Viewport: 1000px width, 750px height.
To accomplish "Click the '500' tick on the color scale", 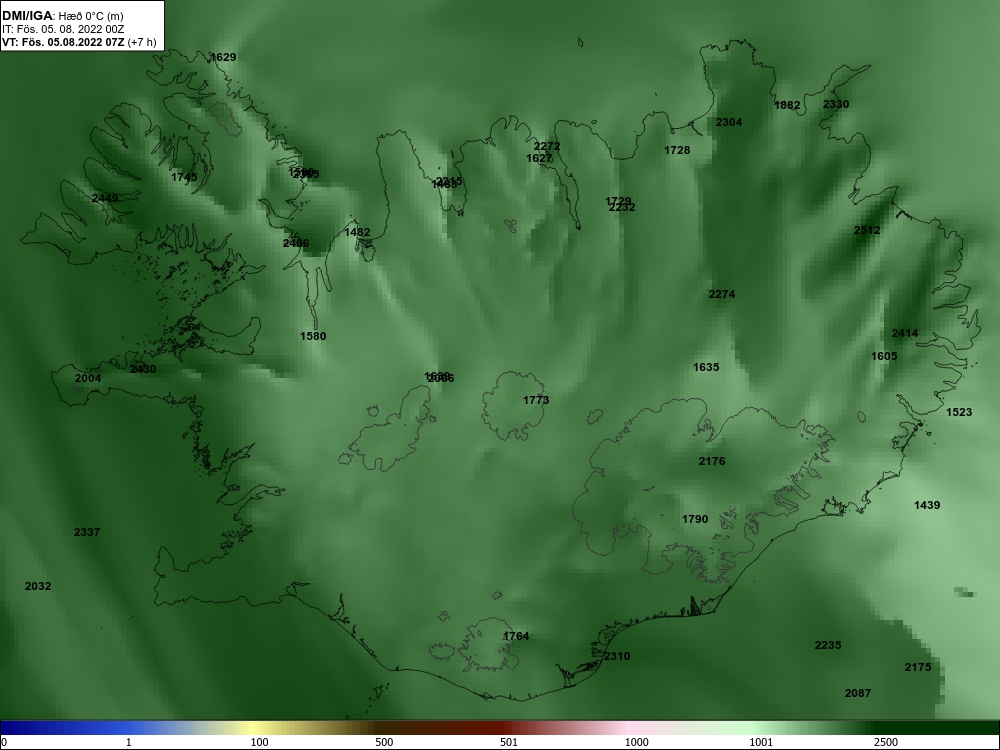I will (384, 742).
